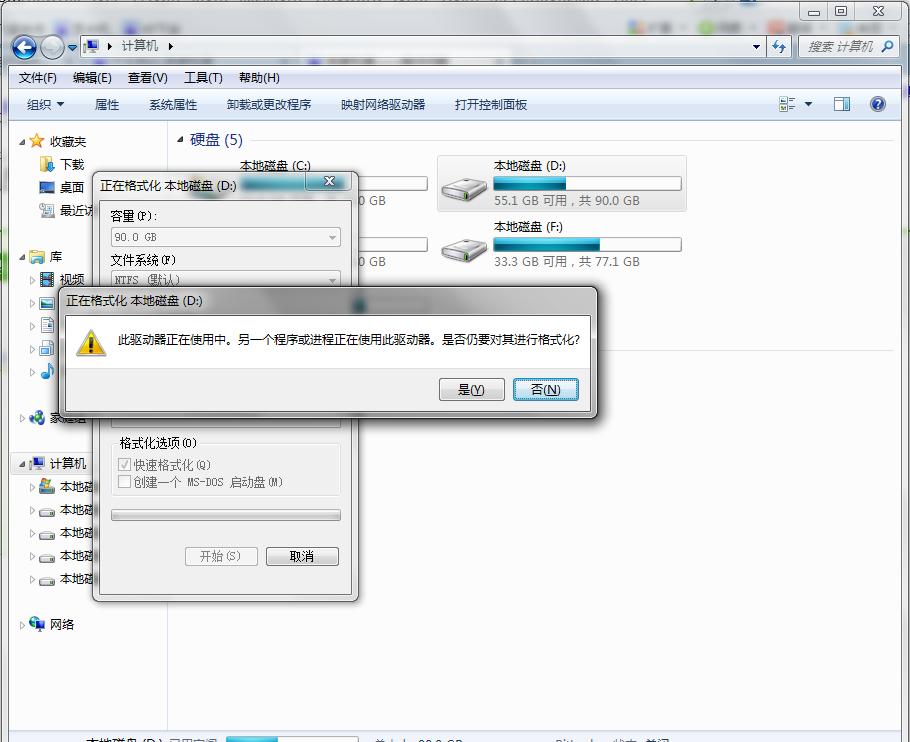This screenshot has width=910, height=742.
Task: Open 桌面 in the sidebar
Action: tap(72, 187)
